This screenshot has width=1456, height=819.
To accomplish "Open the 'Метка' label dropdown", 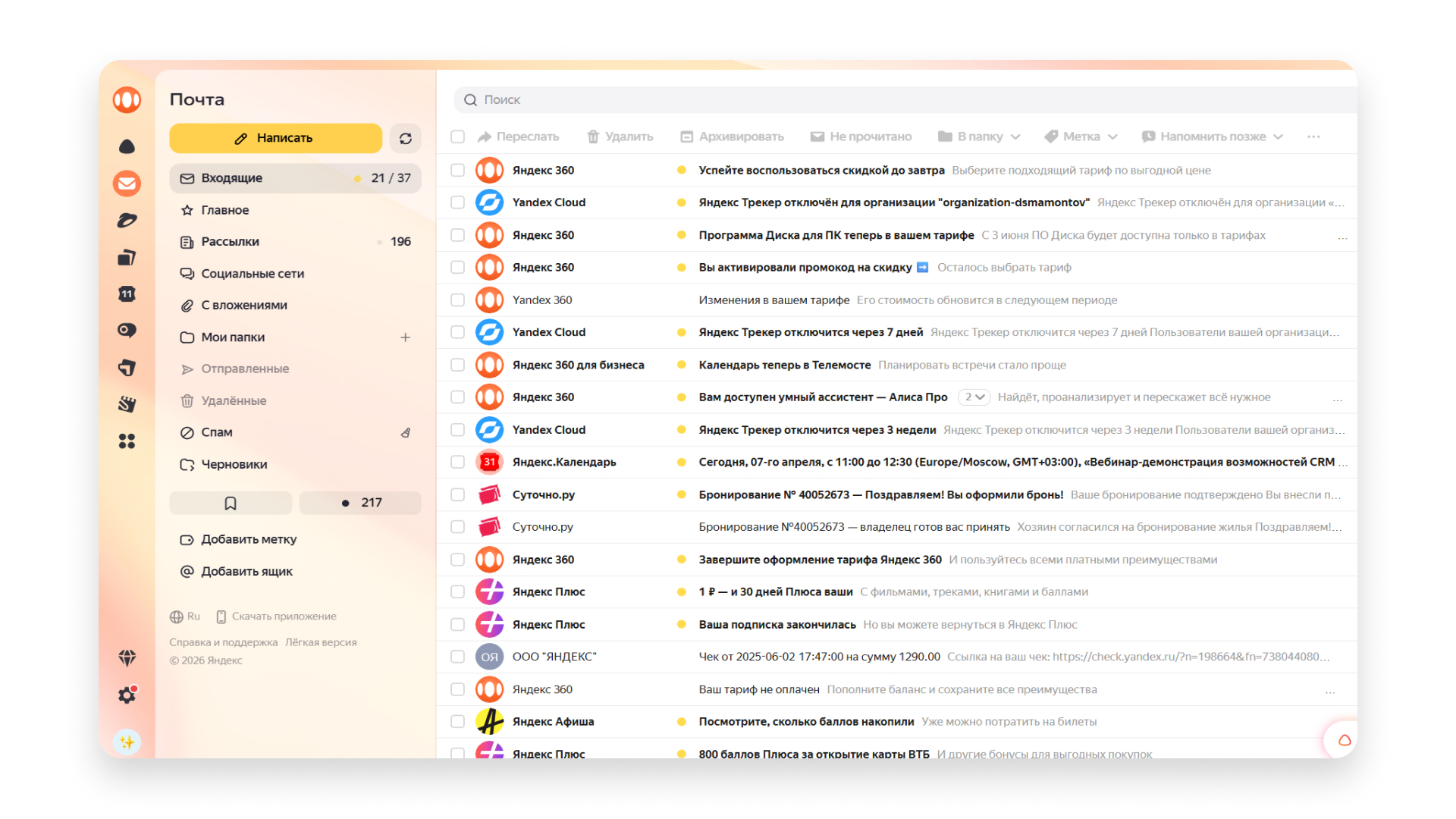I will (1081, 136).
